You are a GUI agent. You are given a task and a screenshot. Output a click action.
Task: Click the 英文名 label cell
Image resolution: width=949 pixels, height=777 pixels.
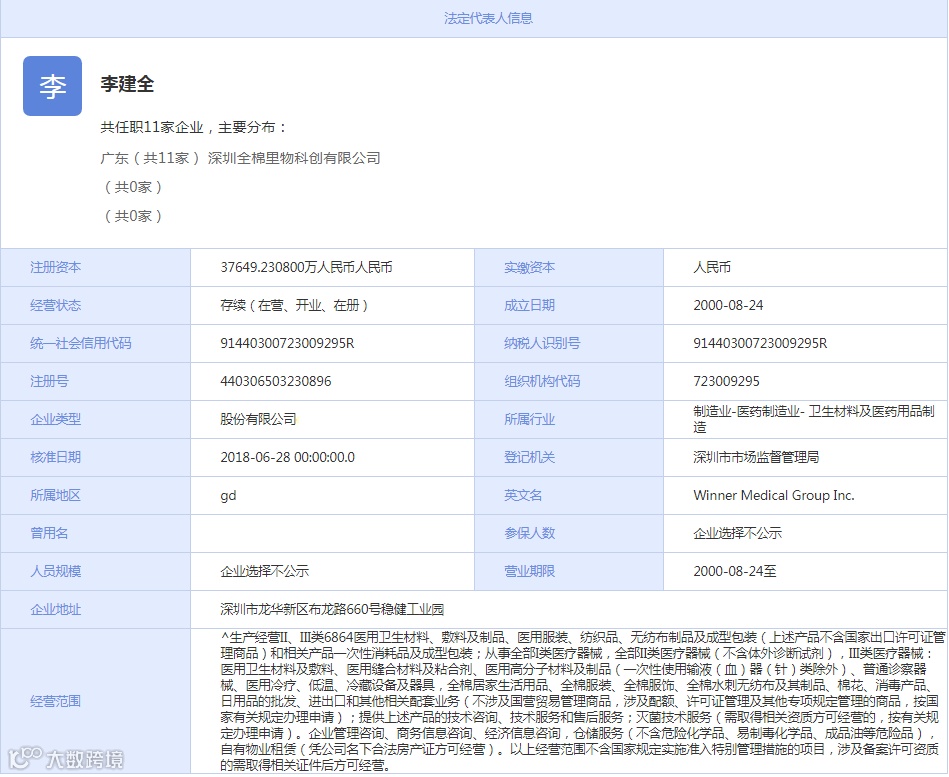pyautogui.click(x=569, y=496)
